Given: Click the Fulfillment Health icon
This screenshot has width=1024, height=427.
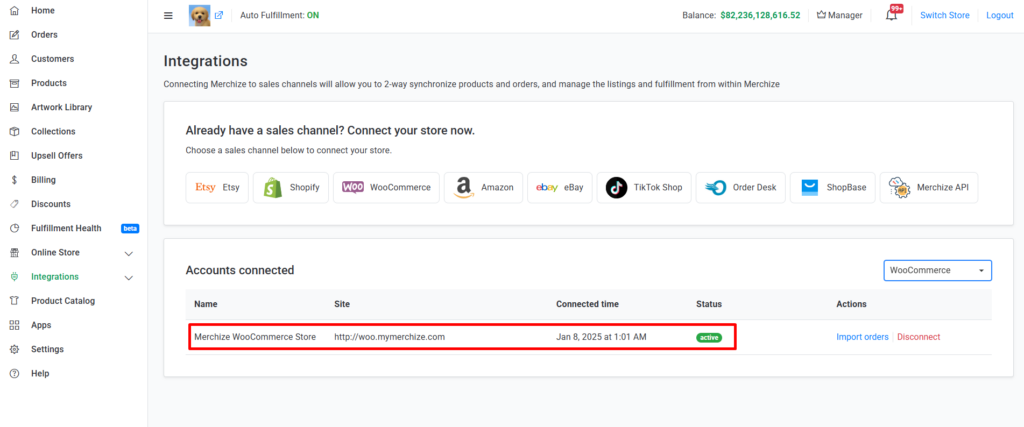Looking at the screenshot, I should (x=14, y=228).
